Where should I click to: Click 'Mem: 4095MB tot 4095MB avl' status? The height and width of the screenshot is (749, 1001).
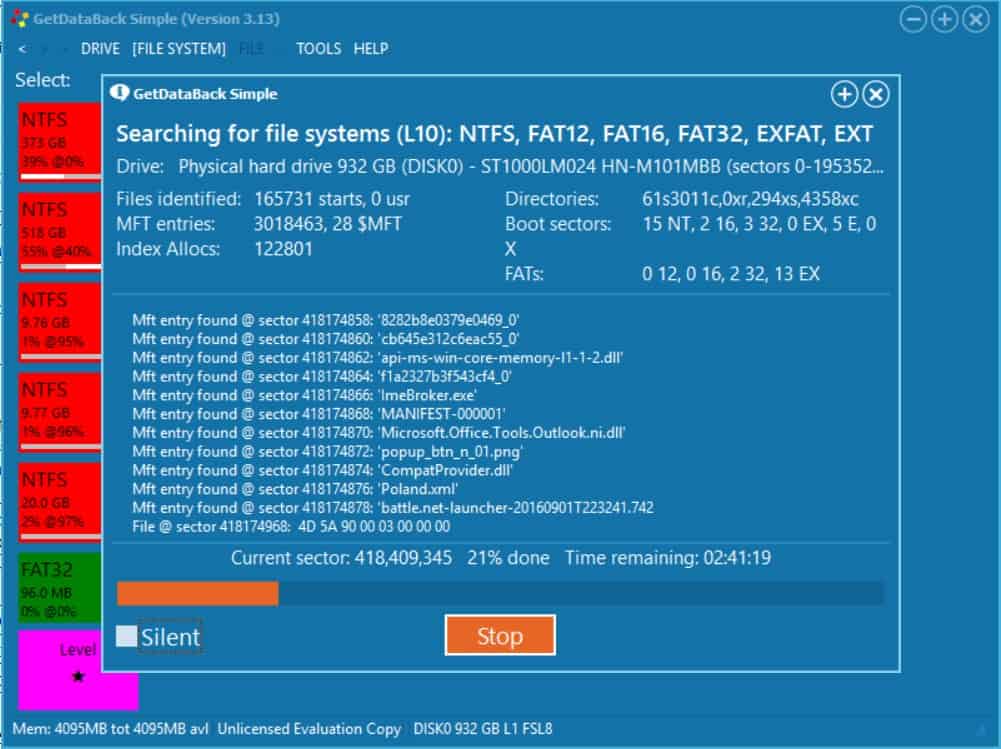[110, 729]
